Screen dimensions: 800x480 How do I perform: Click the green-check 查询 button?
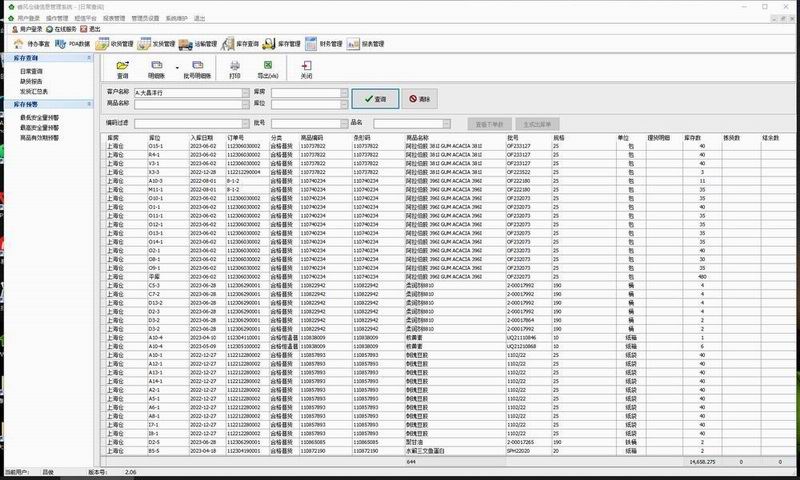pos(375,99)
